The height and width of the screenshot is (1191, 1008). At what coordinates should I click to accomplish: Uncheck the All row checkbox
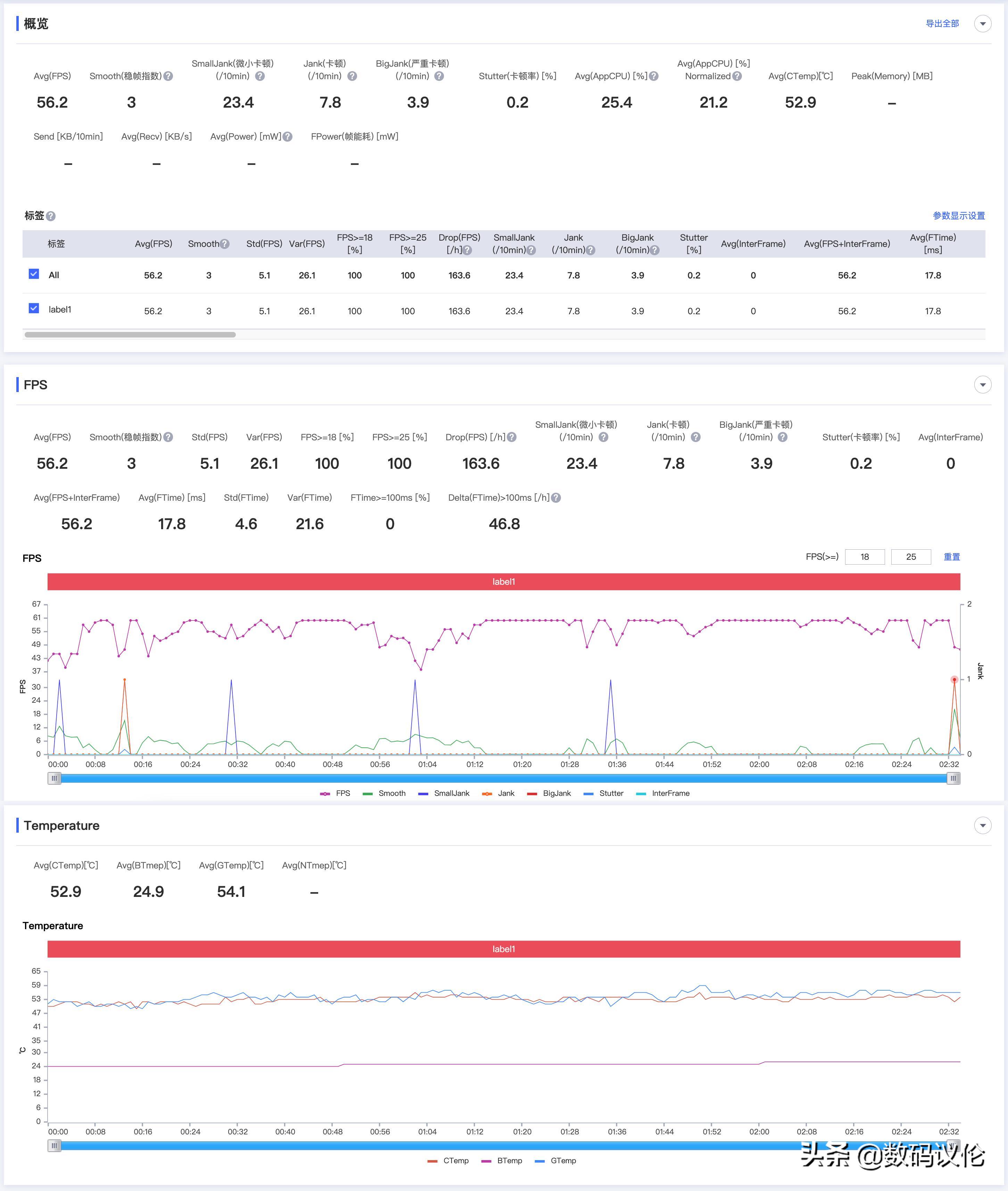pos(34,274)
